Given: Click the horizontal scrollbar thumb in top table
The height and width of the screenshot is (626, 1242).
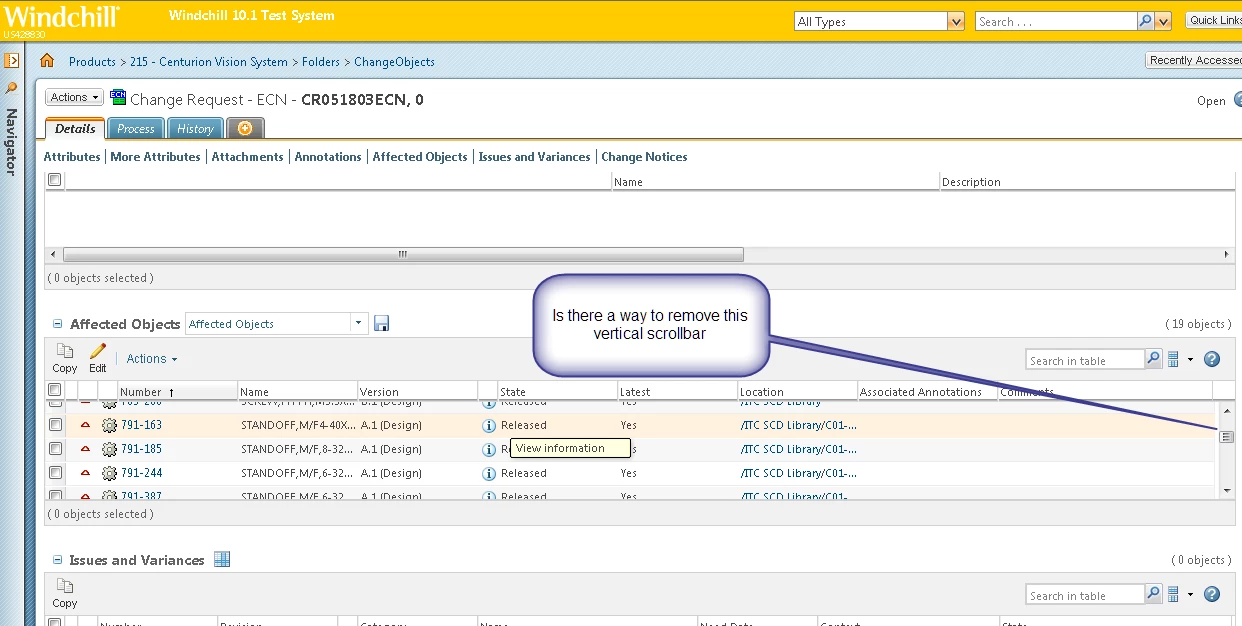Looking at the screenshot, I should click(x=403, y=254).
